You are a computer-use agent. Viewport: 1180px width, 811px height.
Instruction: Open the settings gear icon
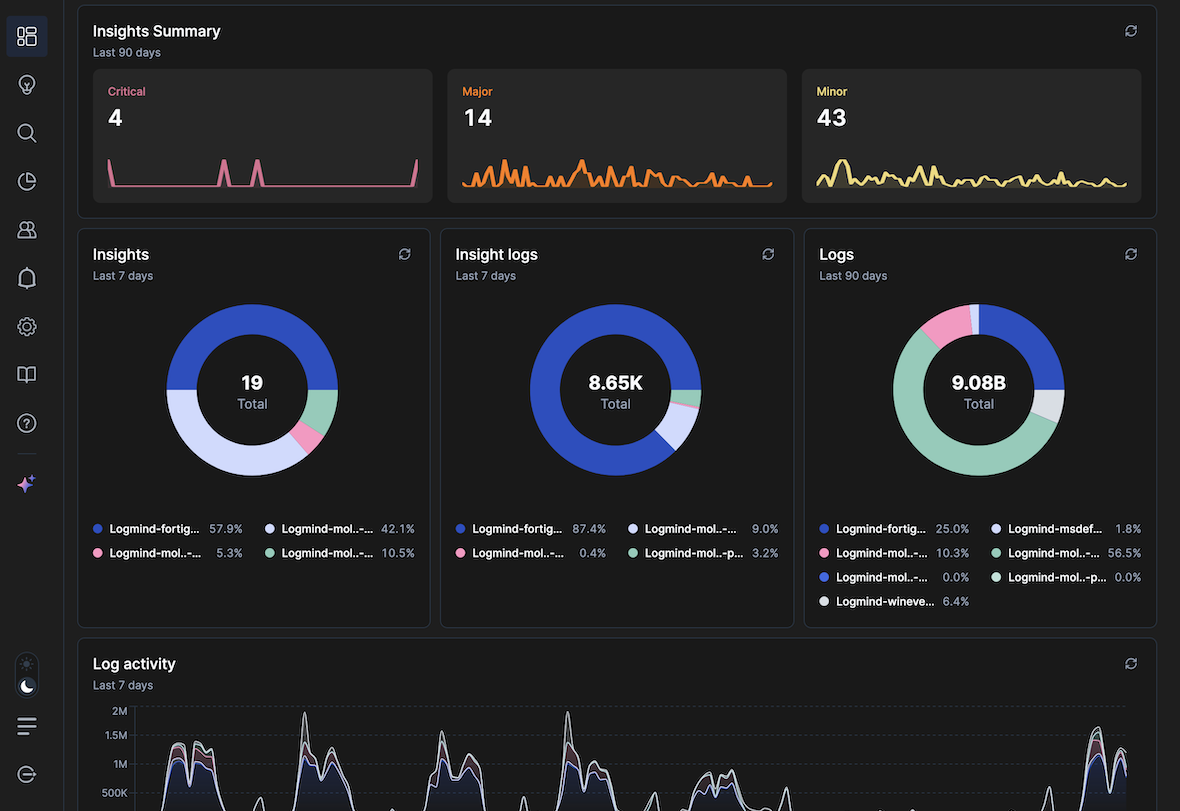coord(27,327)
